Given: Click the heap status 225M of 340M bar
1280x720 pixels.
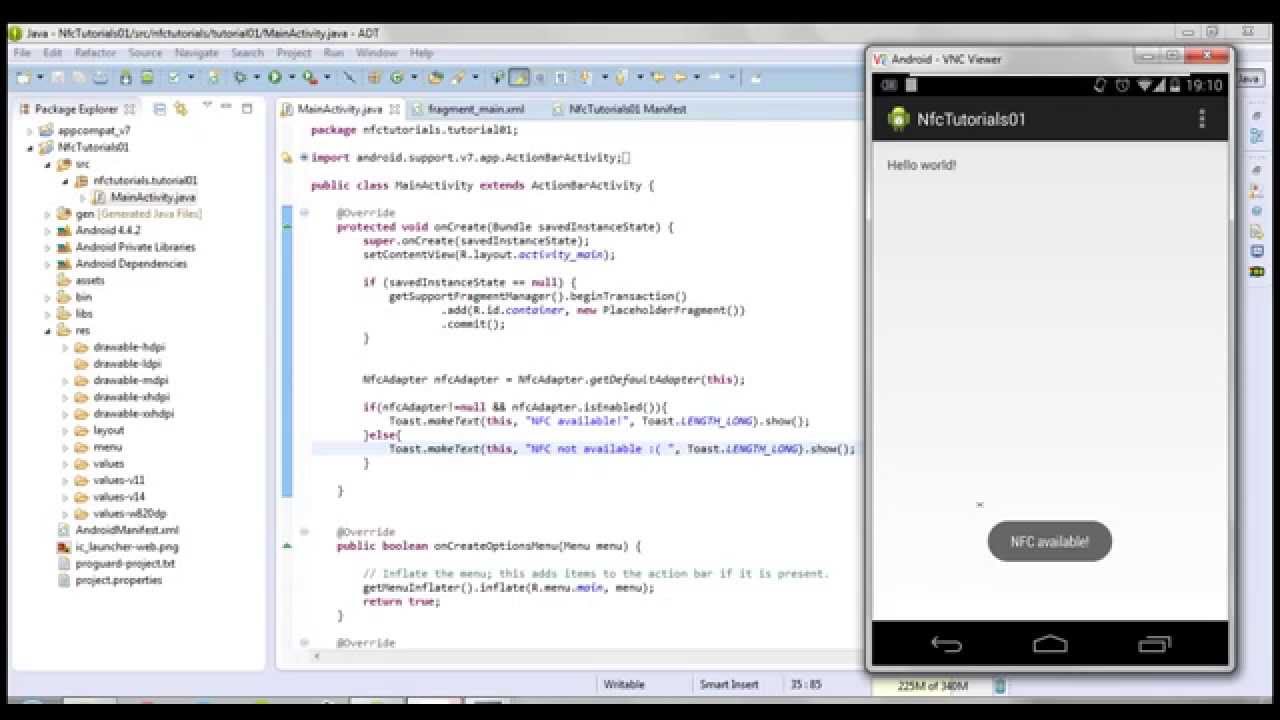Looking at the screenshot, I should pos(932,686).
